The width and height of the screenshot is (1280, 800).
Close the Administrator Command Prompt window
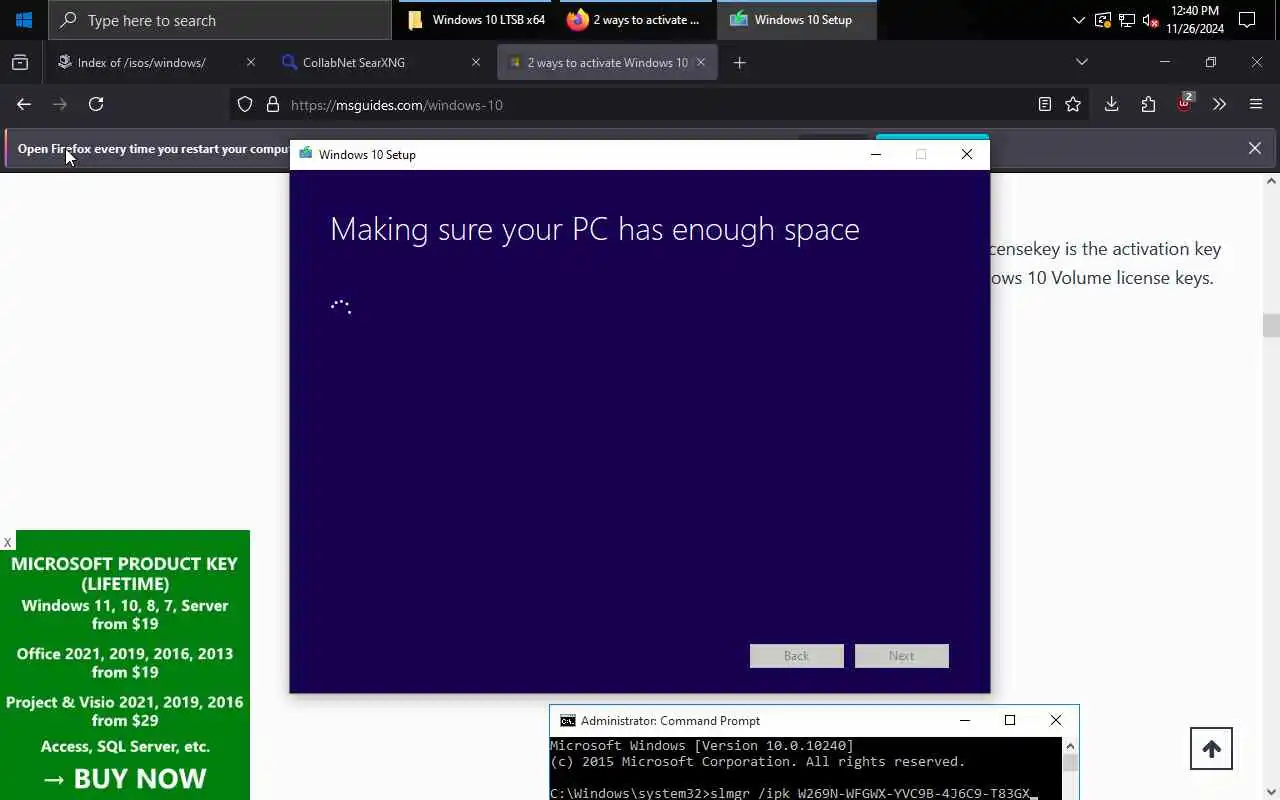(x=1056, y=720)
